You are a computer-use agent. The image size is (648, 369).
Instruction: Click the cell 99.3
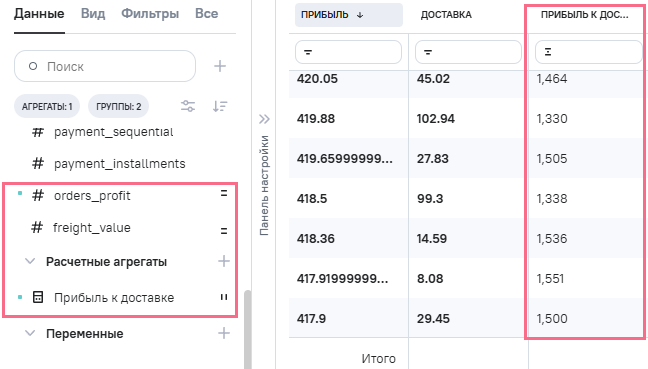(430, 199)
